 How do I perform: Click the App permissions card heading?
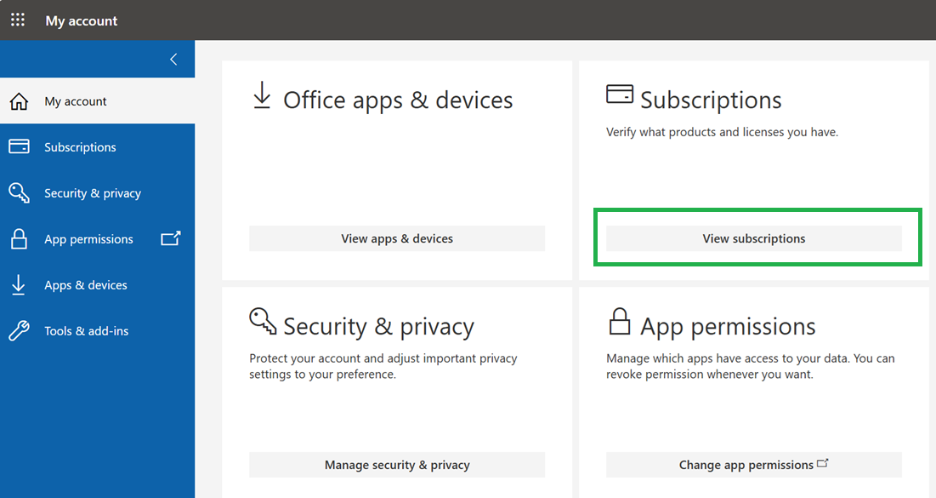click(728, 327)
